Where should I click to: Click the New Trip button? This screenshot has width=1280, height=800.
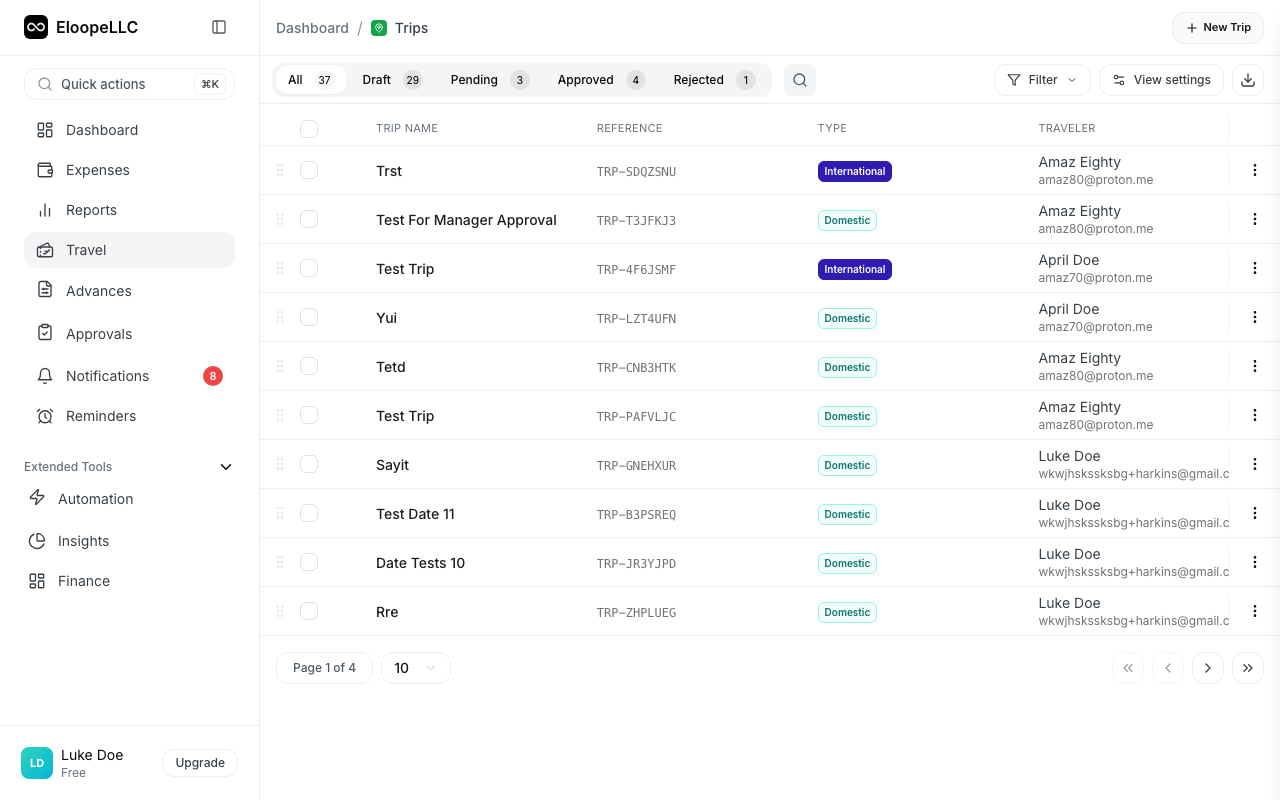(1217, 27)
